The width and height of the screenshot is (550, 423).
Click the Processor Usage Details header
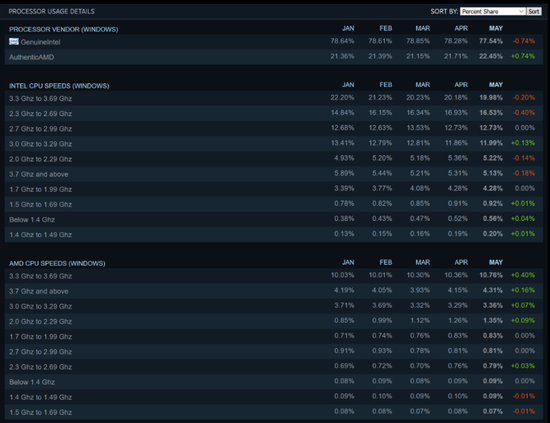click(52, 12)
